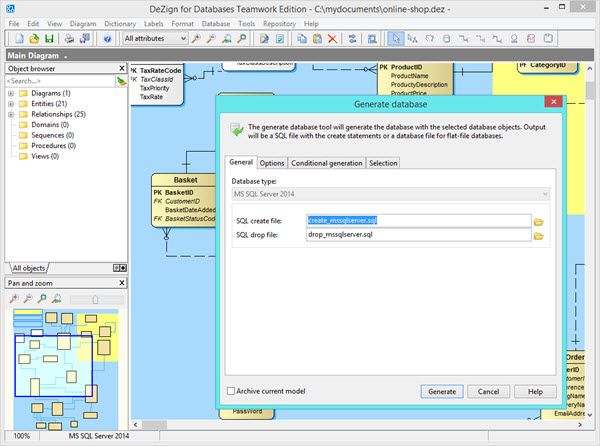Click the stamp tool icon
Image resolution: width=600 pixels, height=446 pixels.
514,39
